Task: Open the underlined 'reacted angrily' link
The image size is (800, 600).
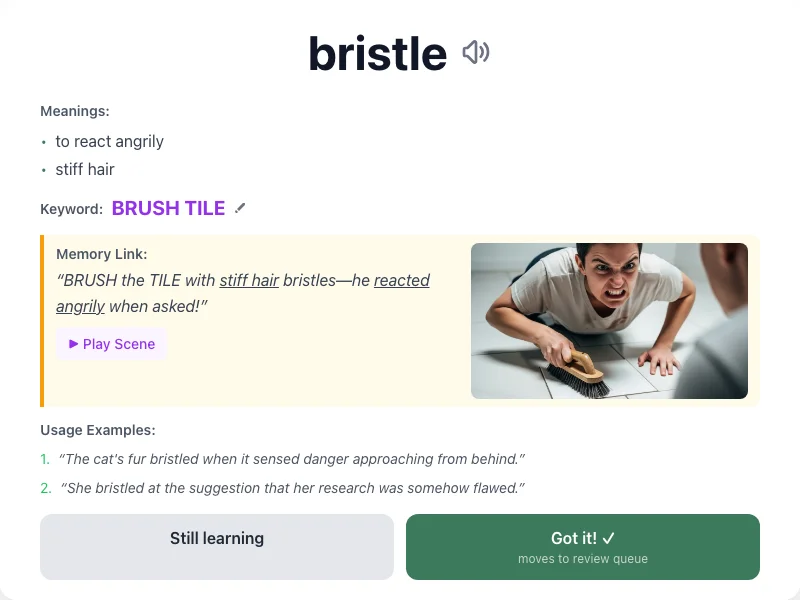Action: click(402, 280)
